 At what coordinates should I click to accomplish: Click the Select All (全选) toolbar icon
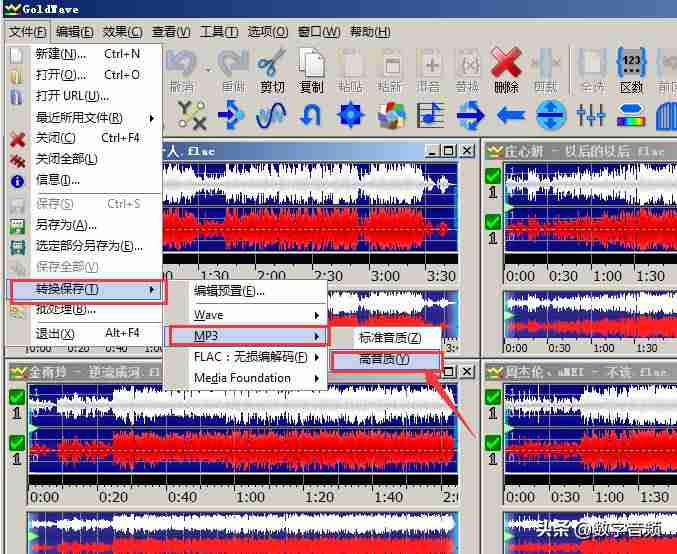[592, 63]
